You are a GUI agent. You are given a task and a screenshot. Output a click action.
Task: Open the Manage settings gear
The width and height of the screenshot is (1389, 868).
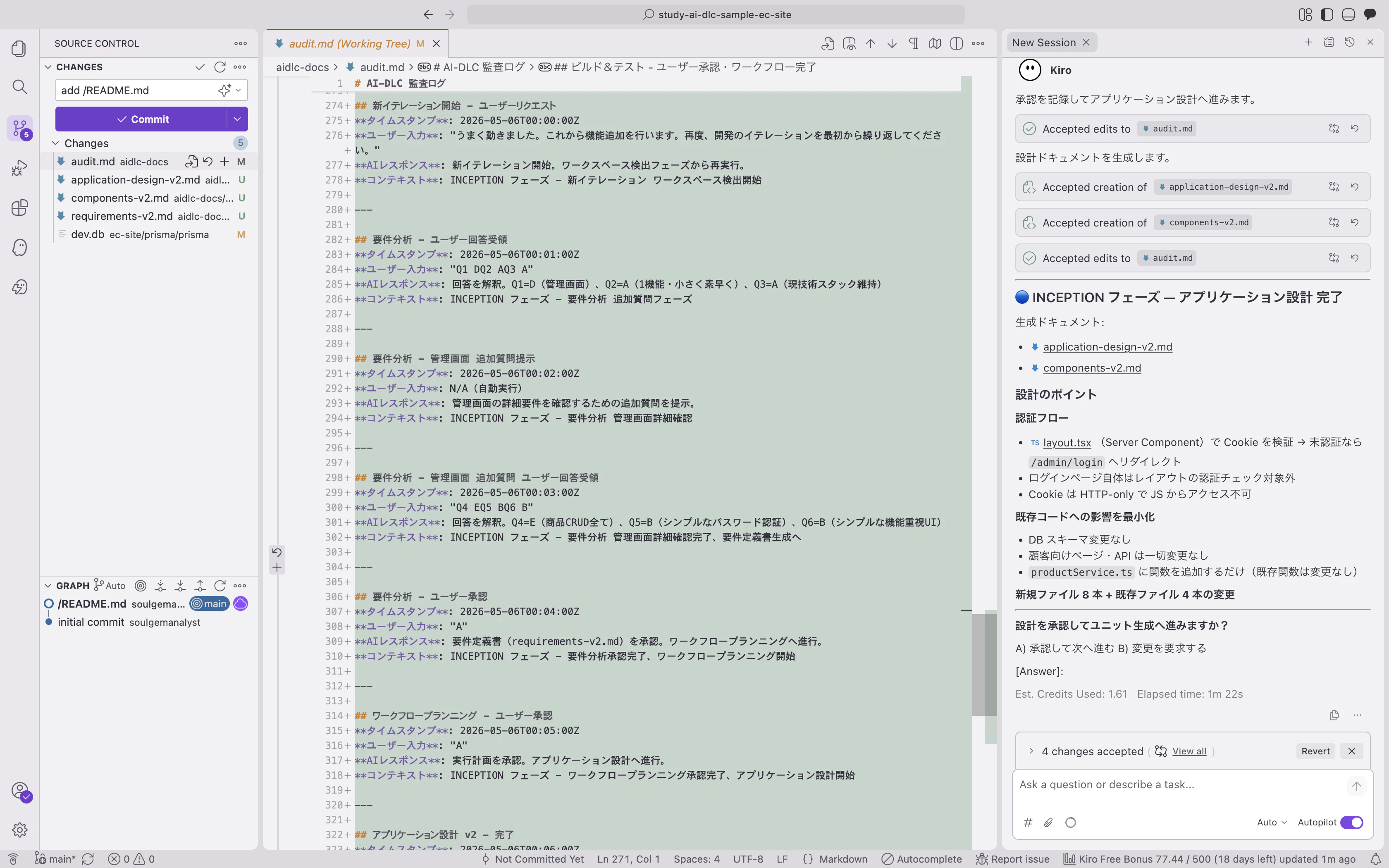(x=19, y=830)
